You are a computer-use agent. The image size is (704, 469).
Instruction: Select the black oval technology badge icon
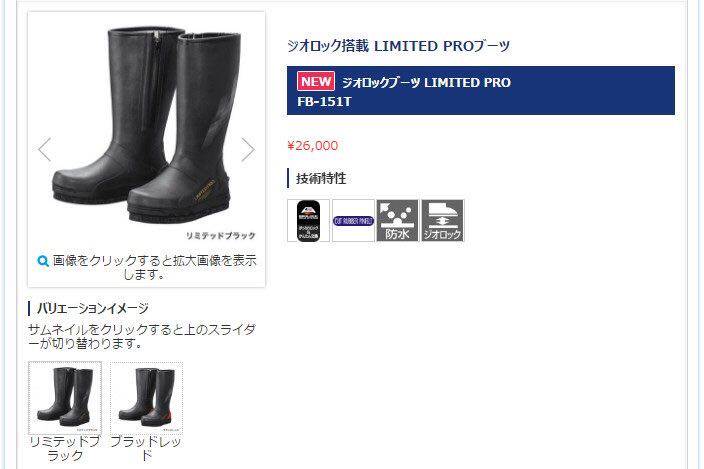pos(308,221)
